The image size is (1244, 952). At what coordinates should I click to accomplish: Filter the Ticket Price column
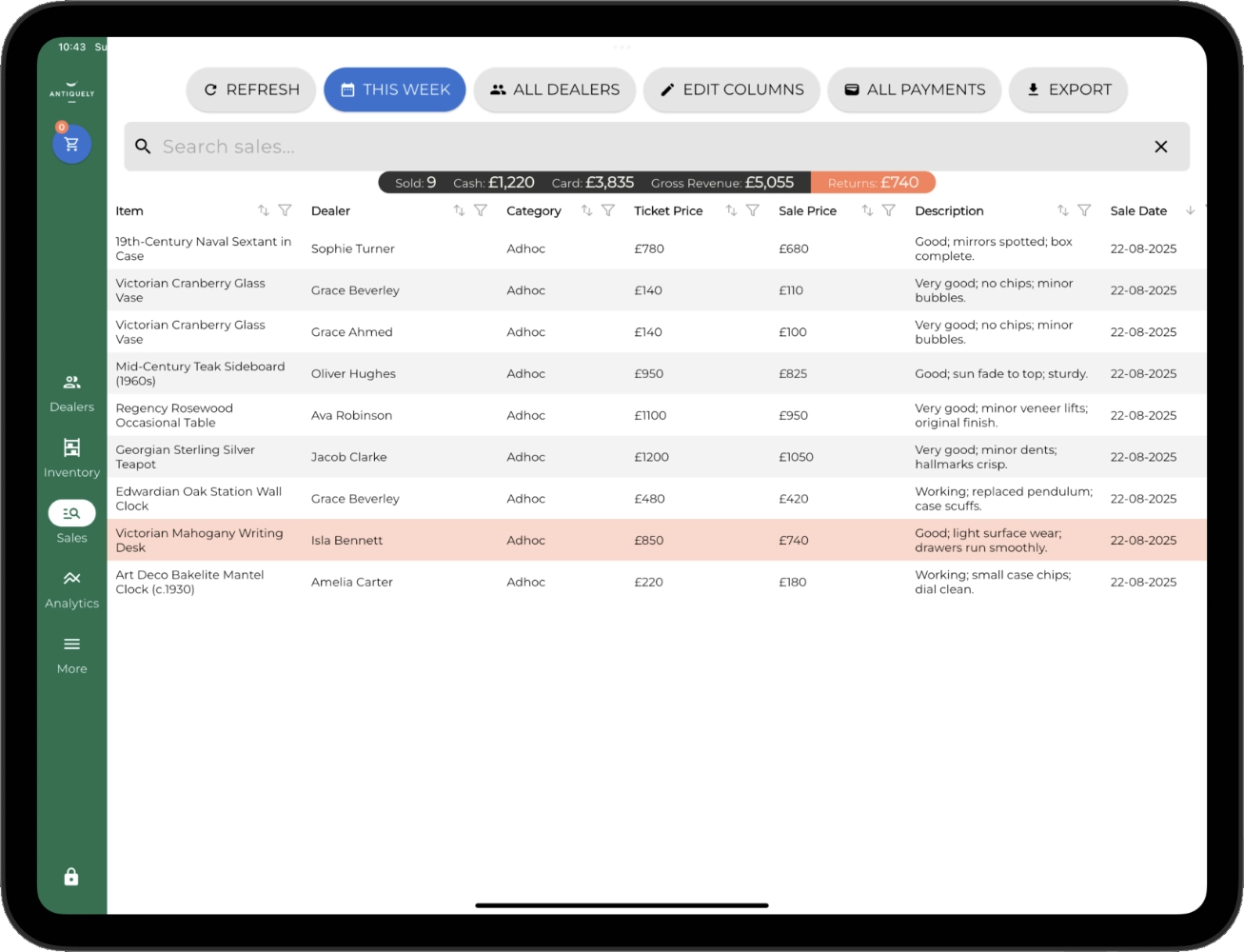pyautogui.click(x=753, y=210)
